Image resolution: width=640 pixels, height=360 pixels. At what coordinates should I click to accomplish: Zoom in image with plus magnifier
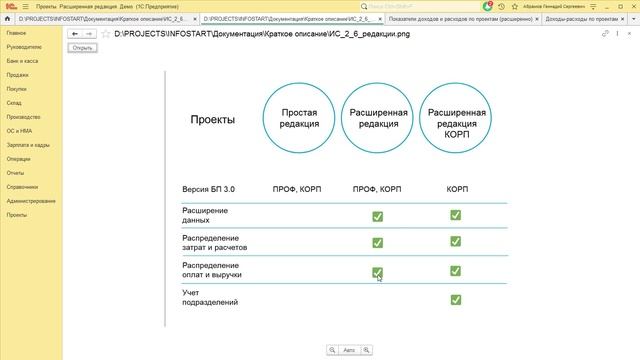click(367, 350)
